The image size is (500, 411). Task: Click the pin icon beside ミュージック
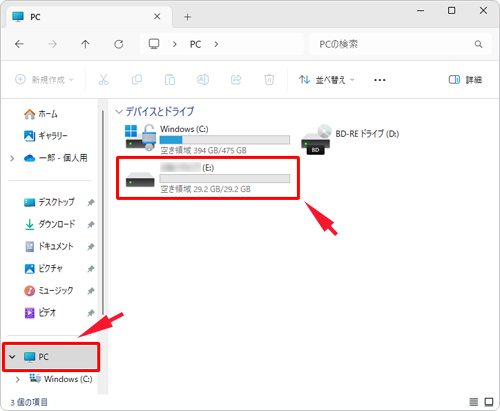click(x=91, y=291)
